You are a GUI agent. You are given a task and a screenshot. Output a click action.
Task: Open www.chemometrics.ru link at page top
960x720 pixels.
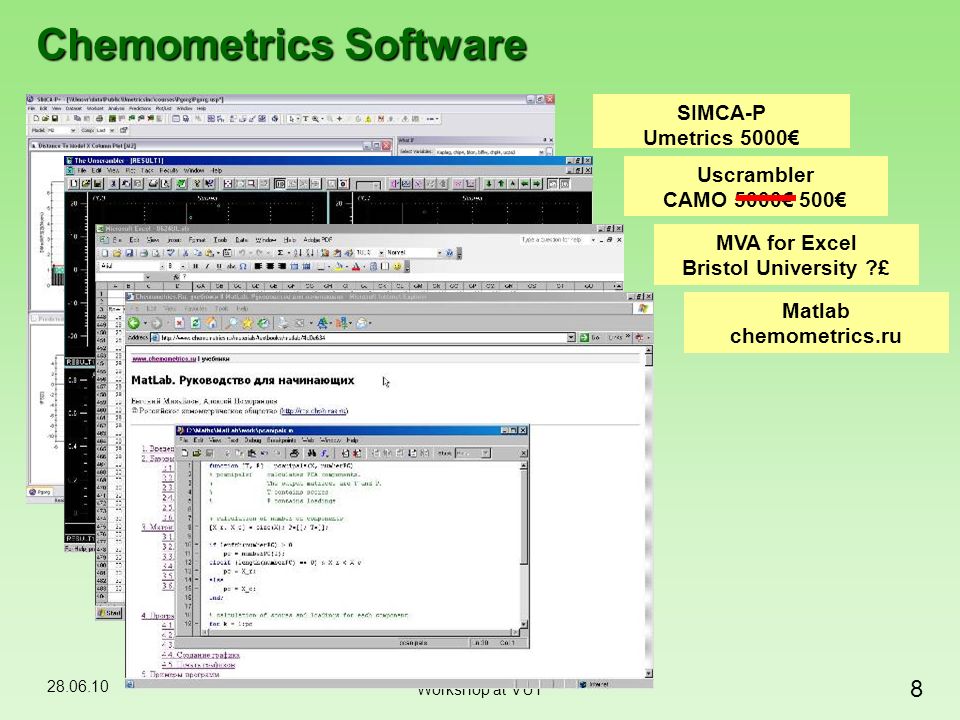164,359
